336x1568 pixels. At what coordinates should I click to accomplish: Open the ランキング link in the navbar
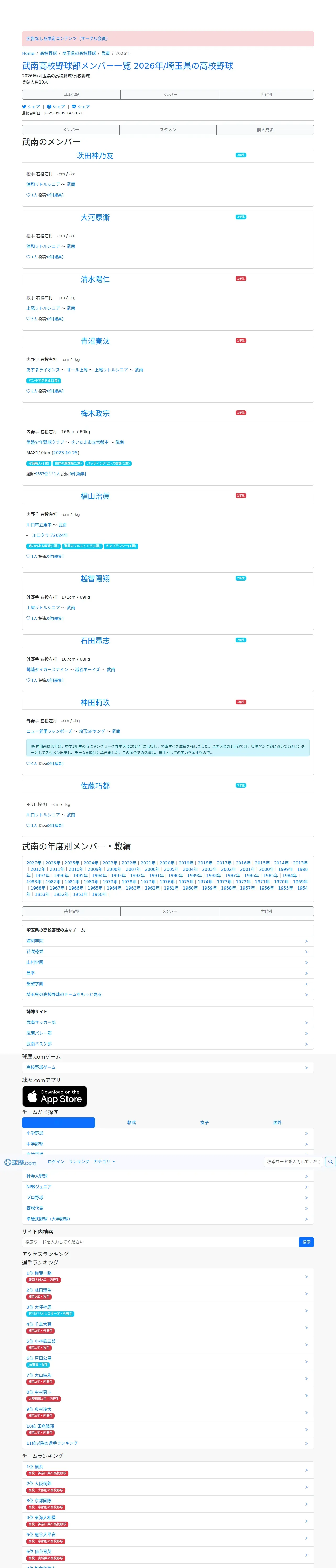tap(79, 1162)
